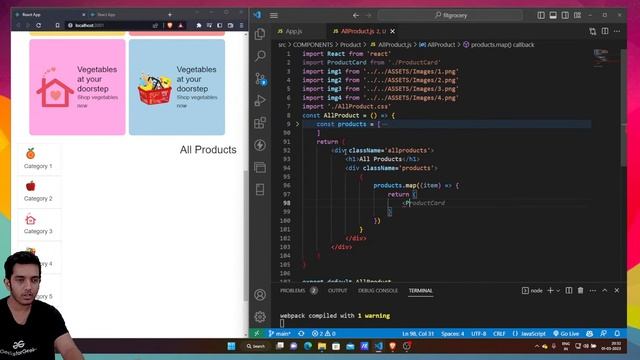Open Category 2 in product sidebar
The width and height of the screenshot is (640, 360).
pos(38,191)
